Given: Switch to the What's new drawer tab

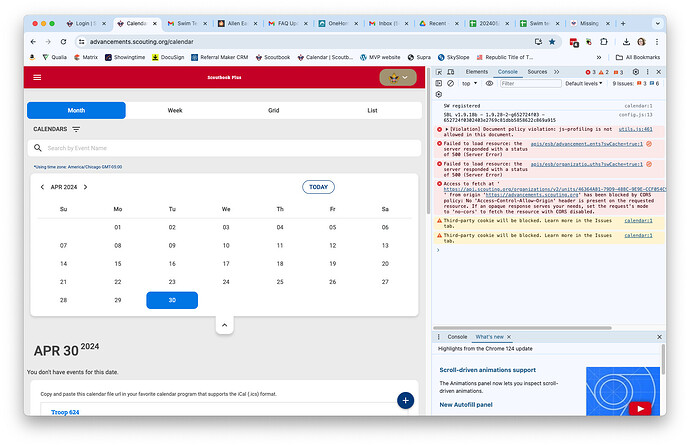Looking at the screenshot, I should [489, 337].
